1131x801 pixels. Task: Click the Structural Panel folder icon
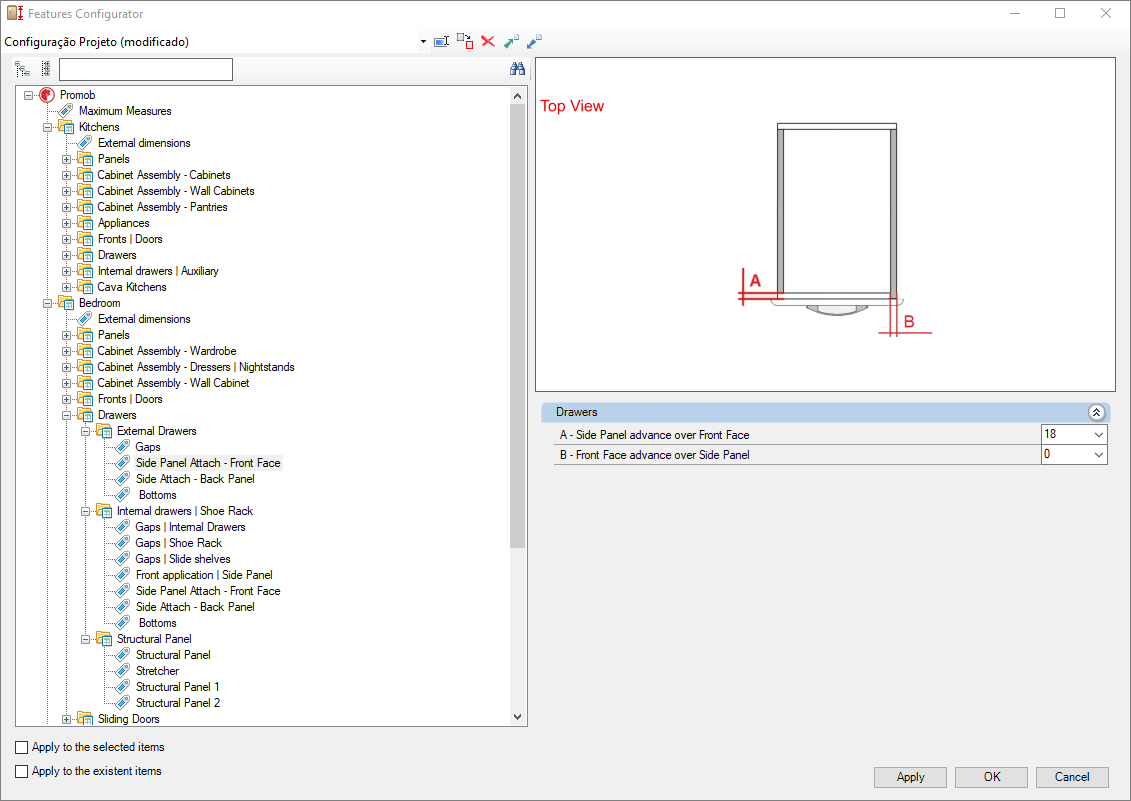104,639
